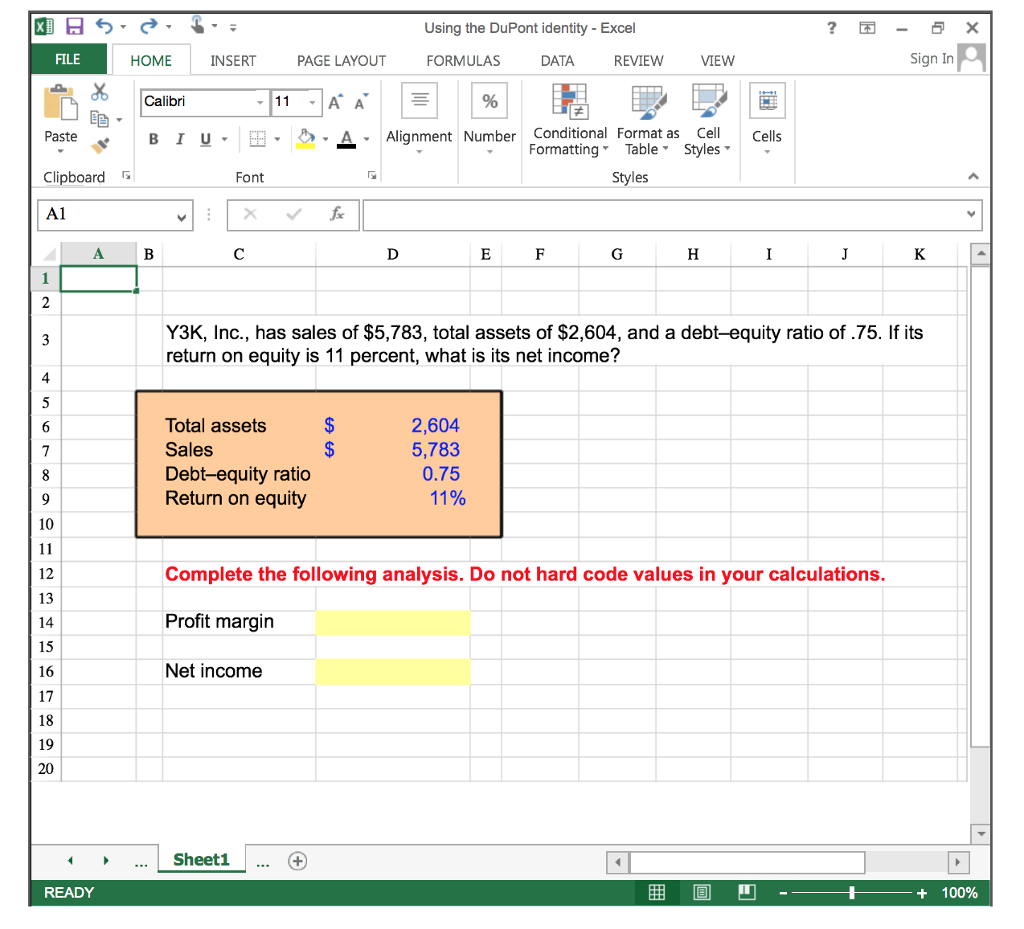Open the font size dropdown
The height and width of the screenshot is (929, 1024).
pos(313,102)
